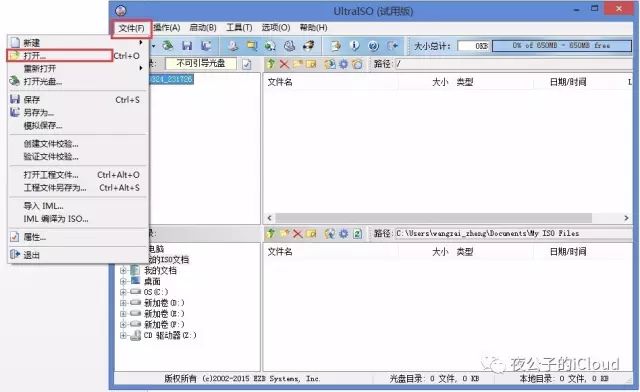Expand the 我的文档 tree node
This screenshot has height=392, width=640.
coord(123,270)
